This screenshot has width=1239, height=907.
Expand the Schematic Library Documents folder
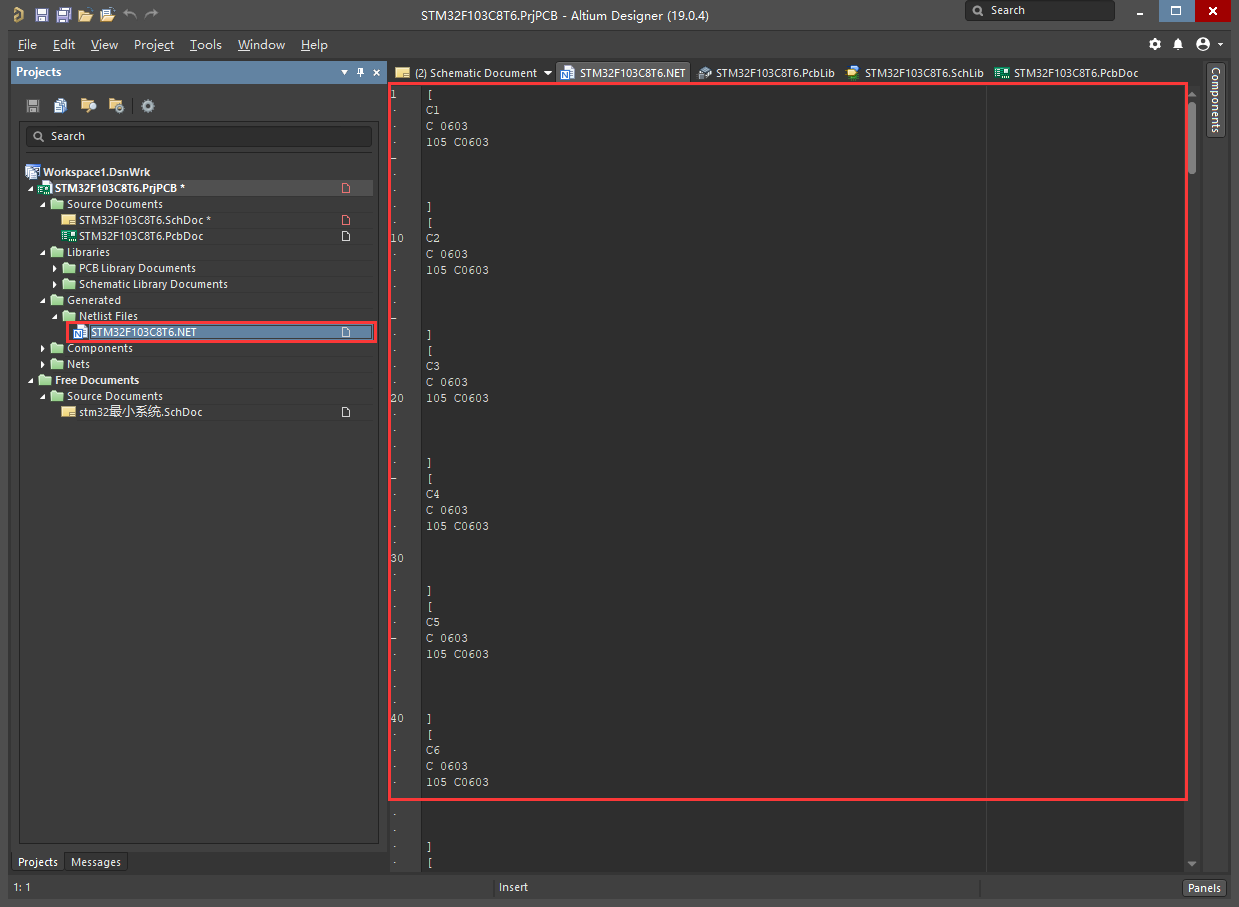coord(55,284)
